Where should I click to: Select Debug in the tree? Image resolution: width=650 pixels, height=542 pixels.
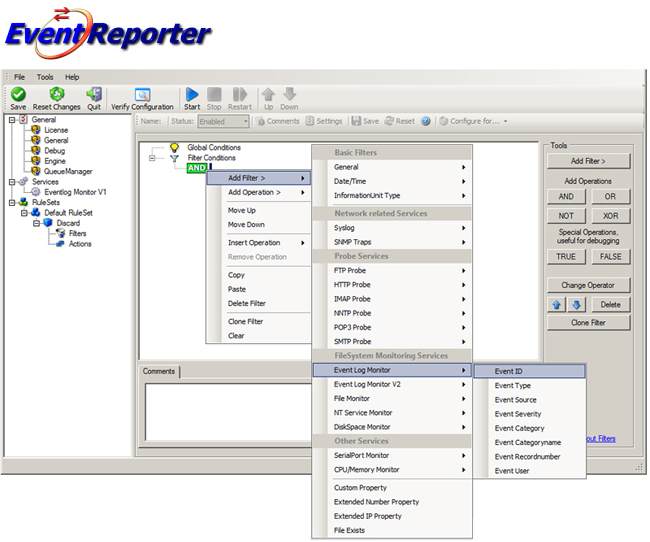[x=54, y=151]
